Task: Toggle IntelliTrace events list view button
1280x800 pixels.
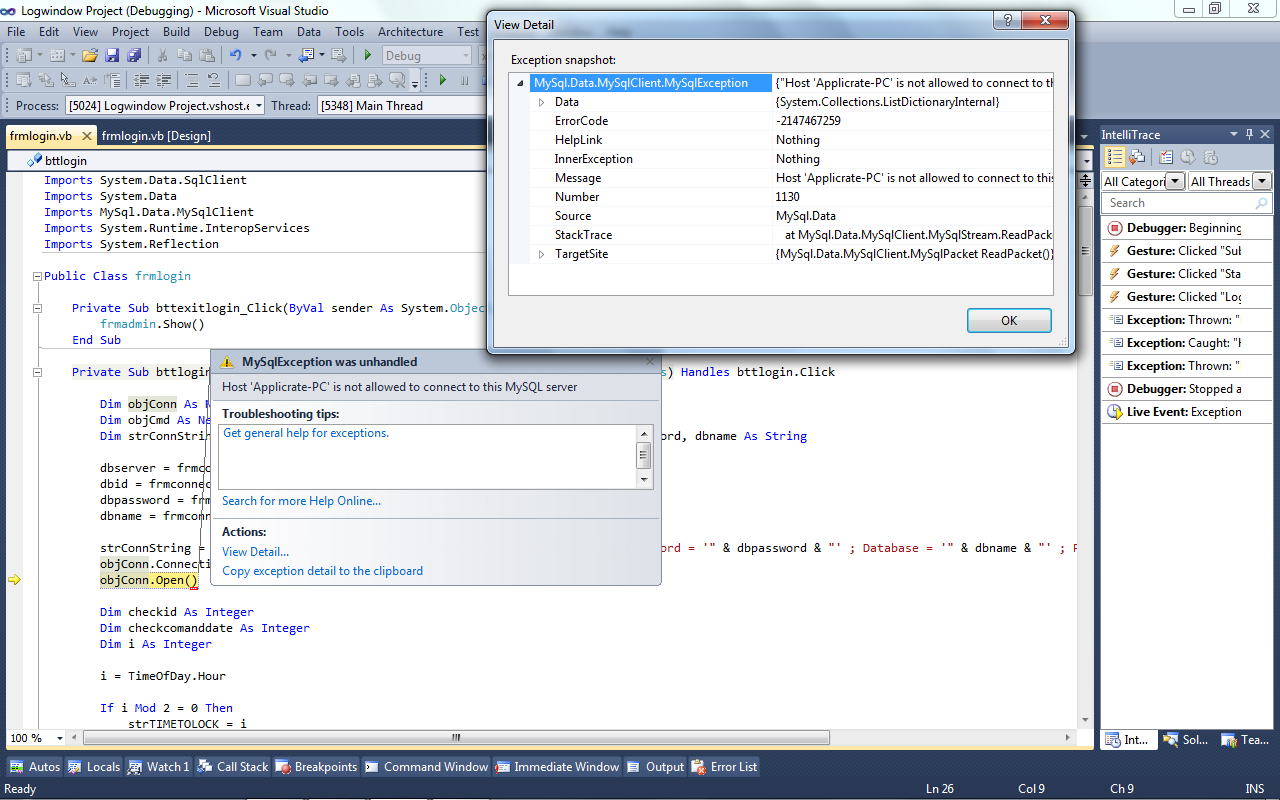Action: click(x=1115, y=157)
